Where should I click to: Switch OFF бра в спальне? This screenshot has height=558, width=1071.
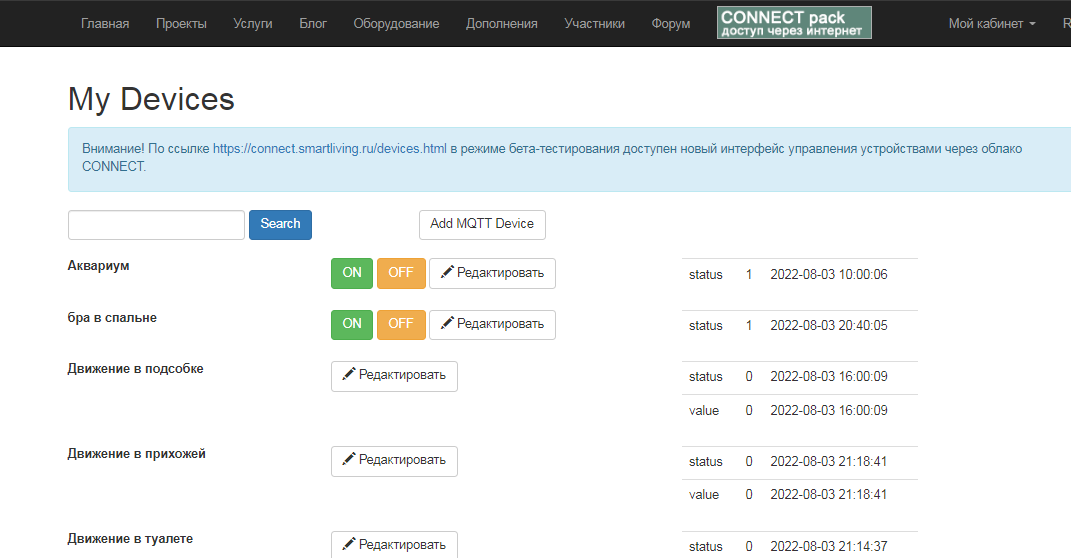tap(401, 324)
